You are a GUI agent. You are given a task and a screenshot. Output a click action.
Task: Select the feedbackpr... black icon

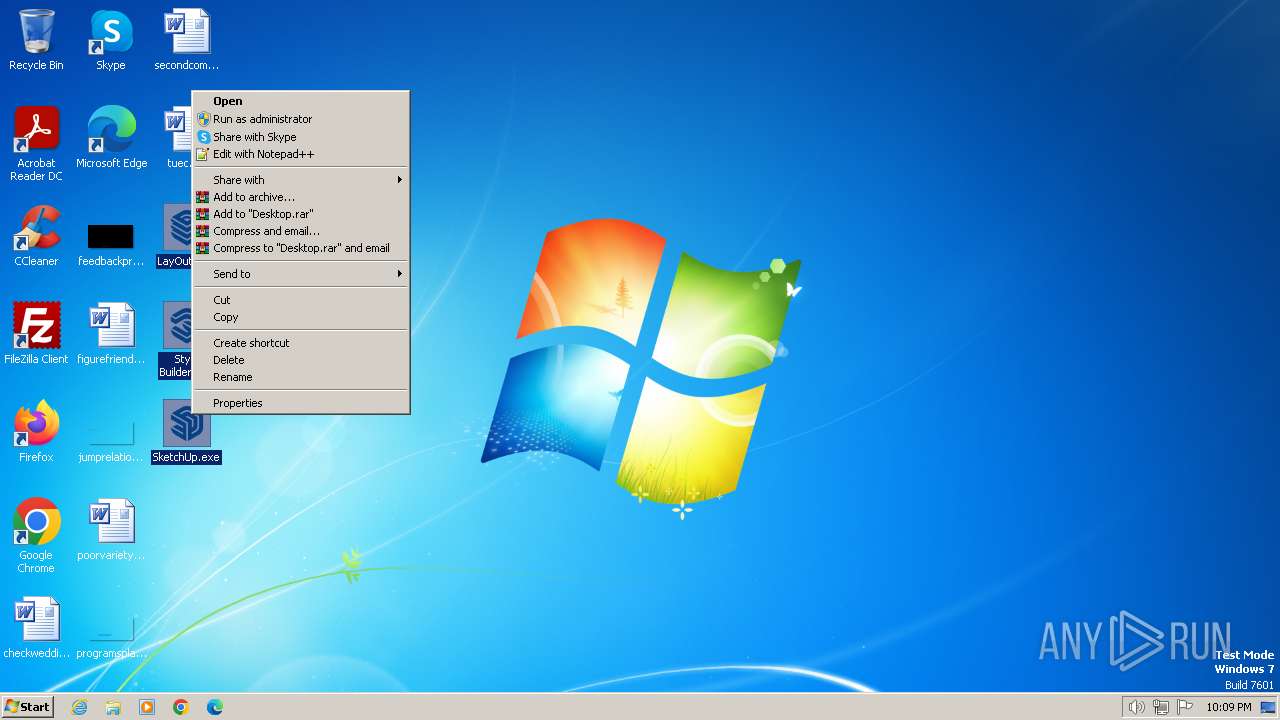point(110,246)
